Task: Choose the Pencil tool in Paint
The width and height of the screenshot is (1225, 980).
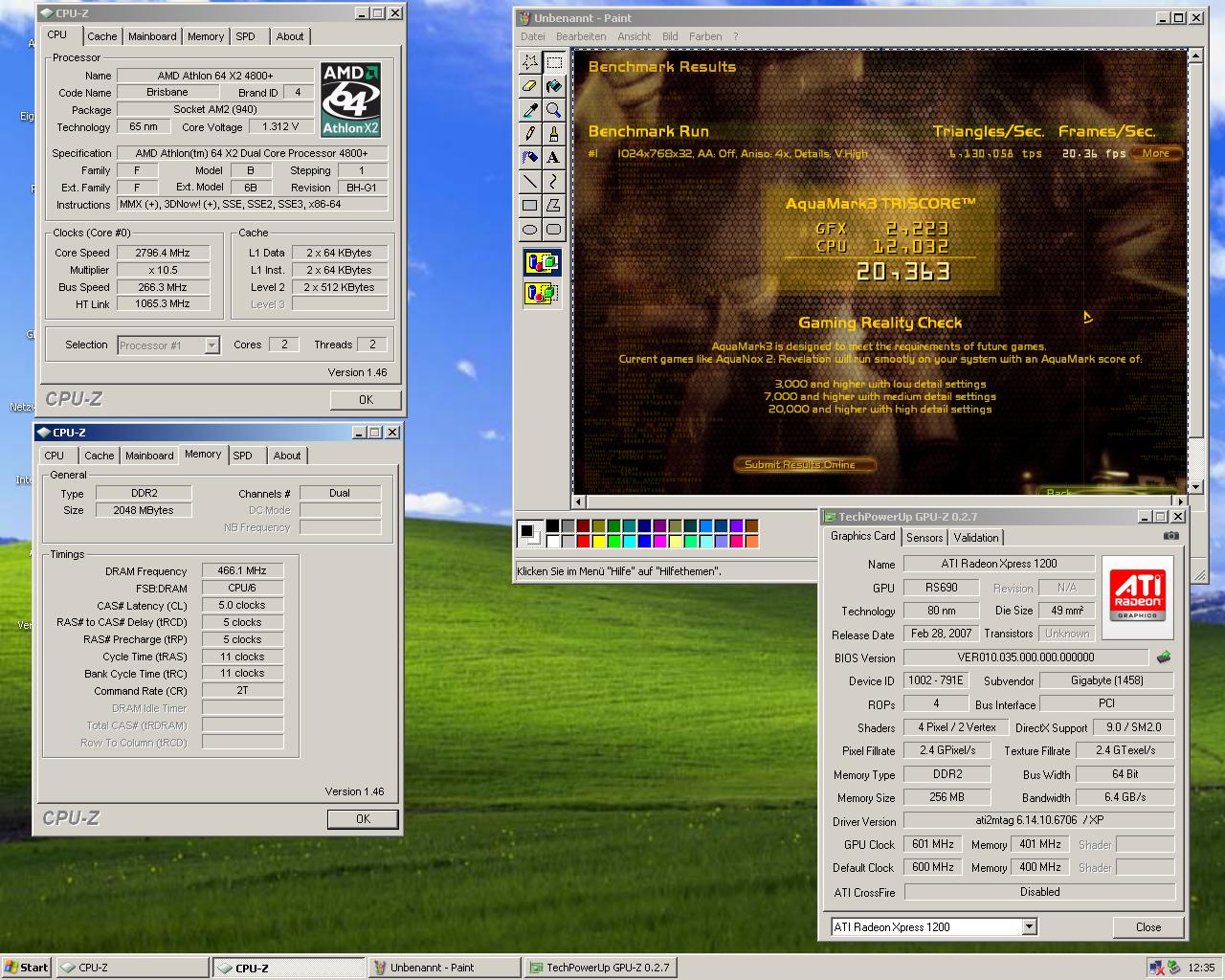Action: [x=530, y=134]
